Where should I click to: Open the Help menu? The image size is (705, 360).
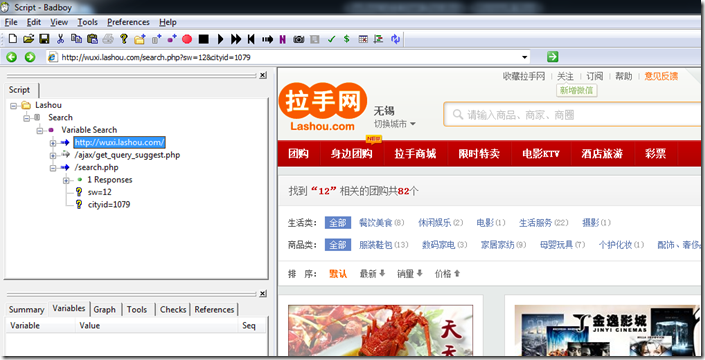point(168,22)
